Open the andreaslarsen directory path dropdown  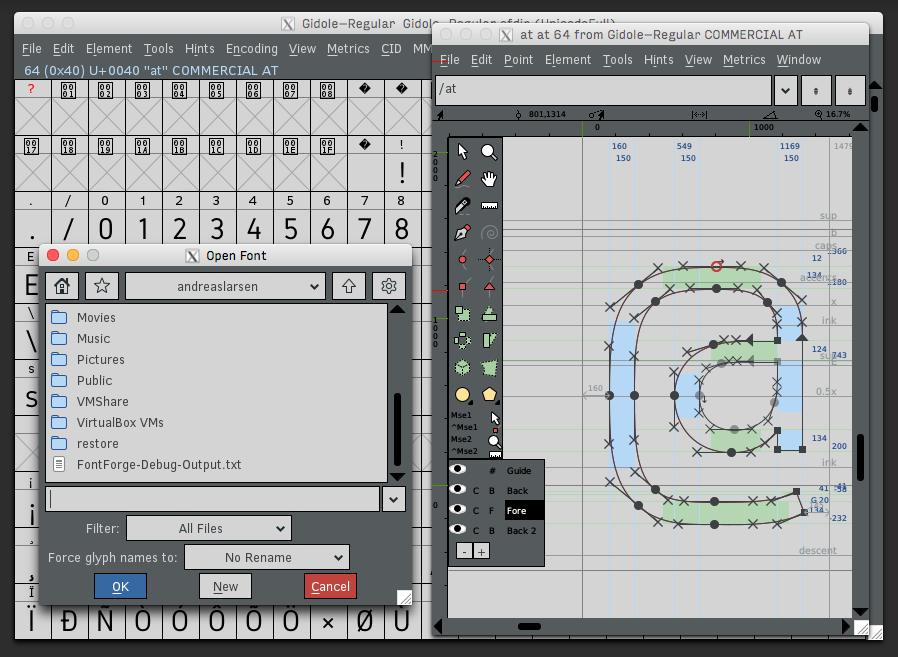pos(225,286)
